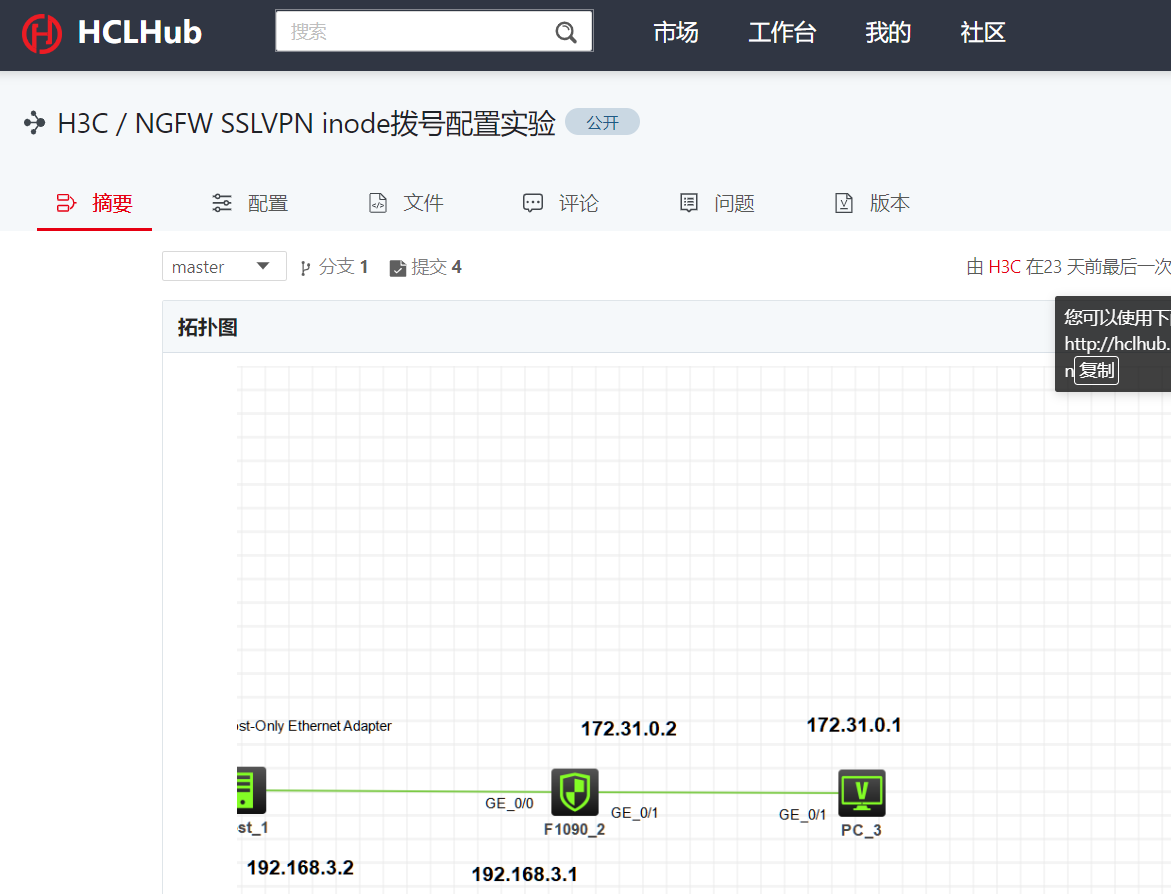This screenshot has width=1171, height=894.
Task: Click the 文件 code file icon
Action: point(378,203)
